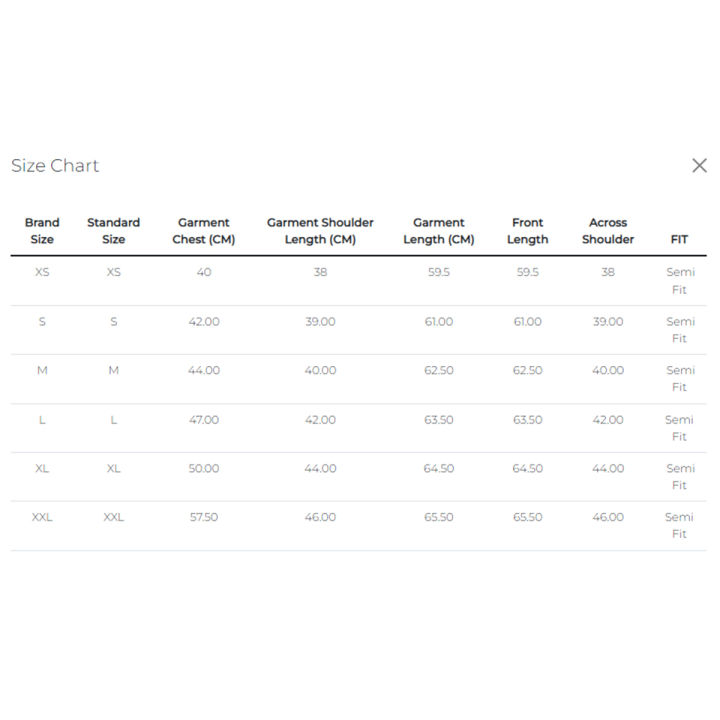Click the Brand Size column header
720x720 pixels.
pyautogui.click(x=42, y=231)
